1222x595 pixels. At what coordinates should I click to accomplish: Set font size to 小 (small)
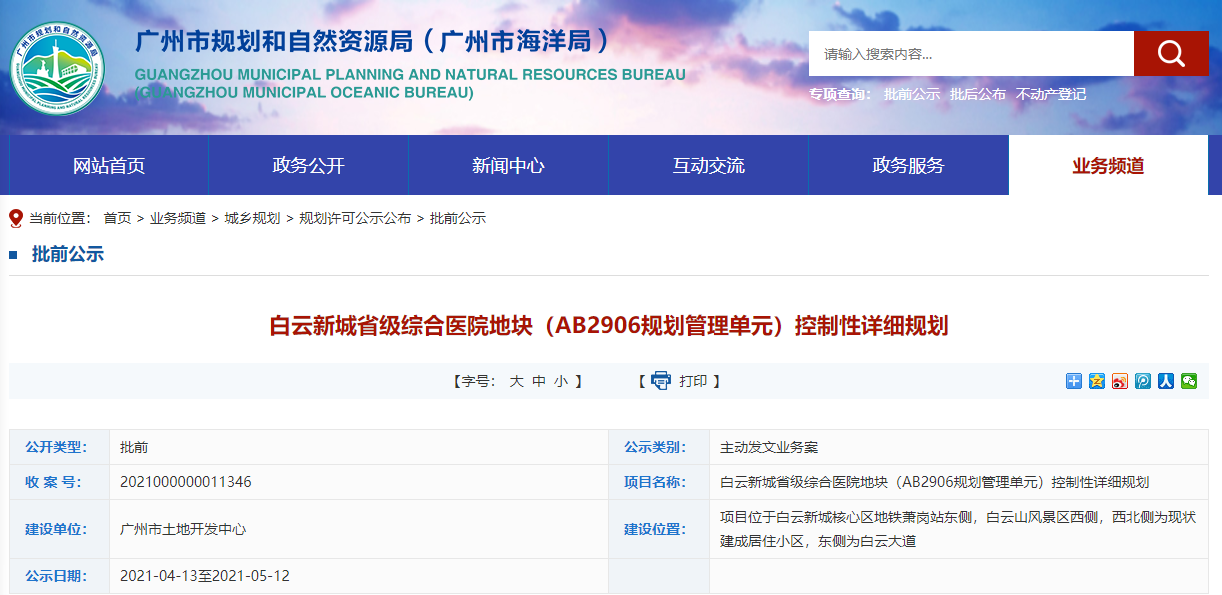(x=561, y=381)
